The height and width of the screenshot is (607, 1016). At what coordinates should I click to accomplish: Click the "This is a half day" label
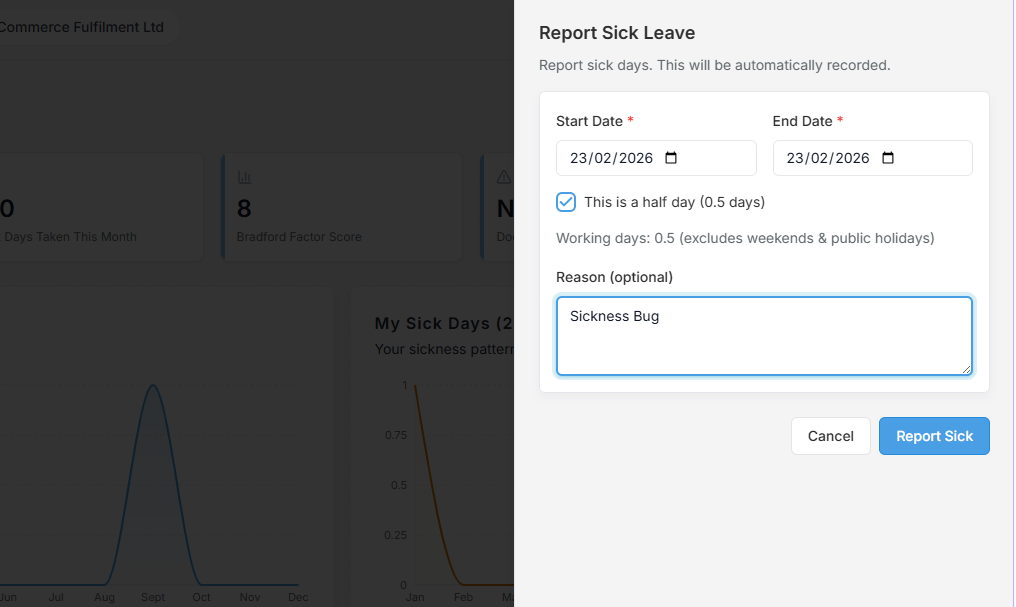674,202
